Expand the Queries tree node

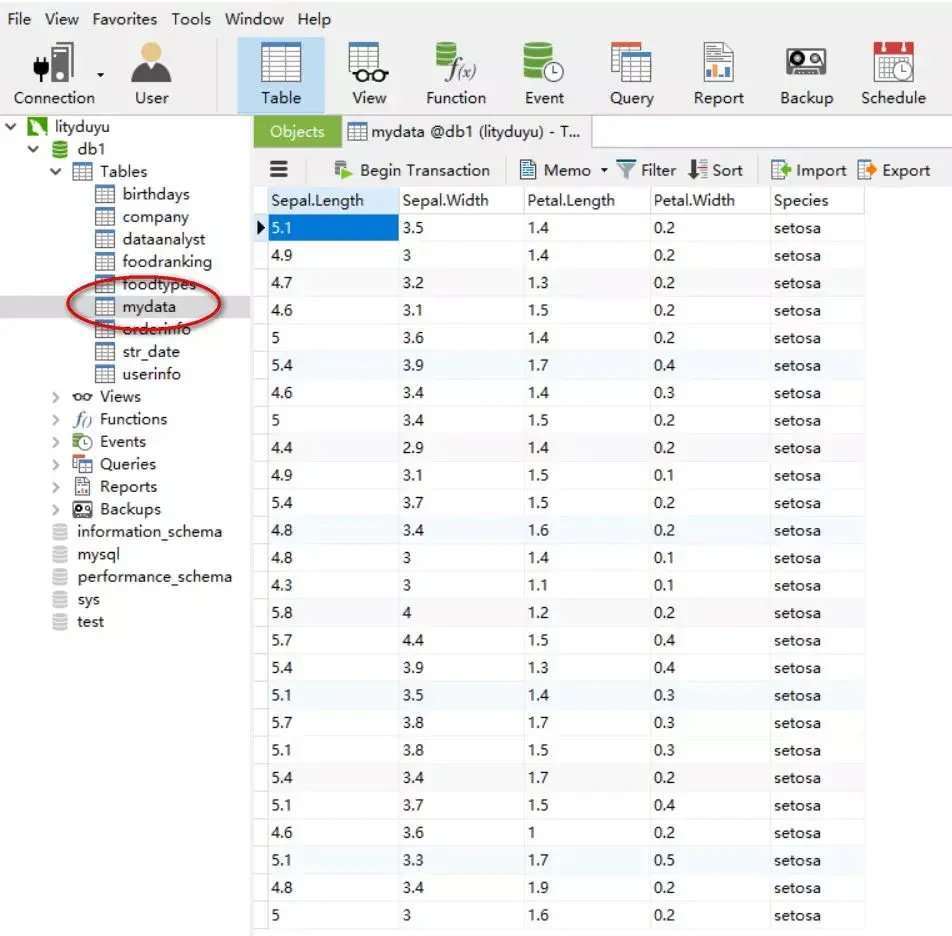pyautogui.click(x=56, y=464)
